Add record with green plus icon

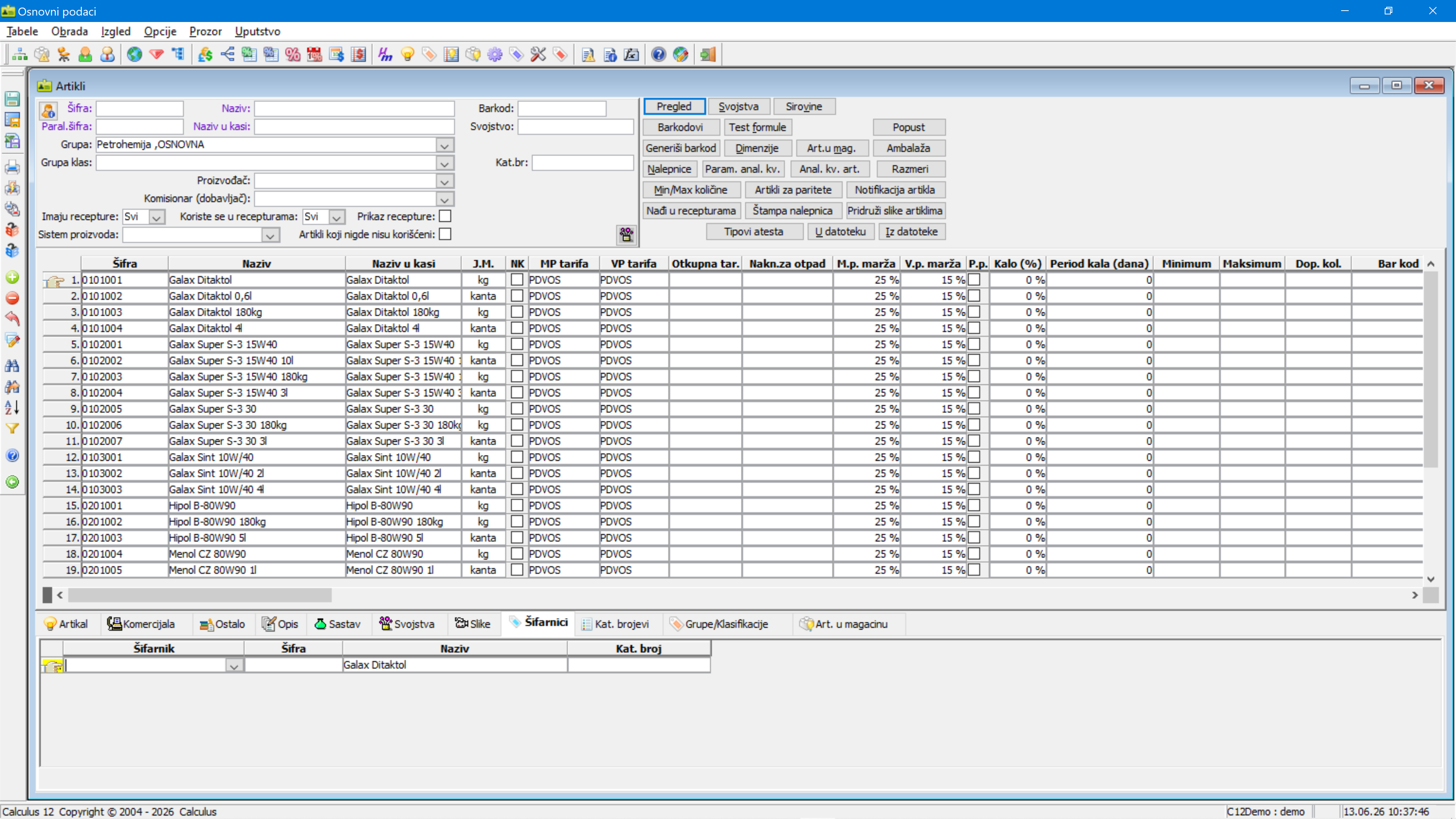pos(13,277)
